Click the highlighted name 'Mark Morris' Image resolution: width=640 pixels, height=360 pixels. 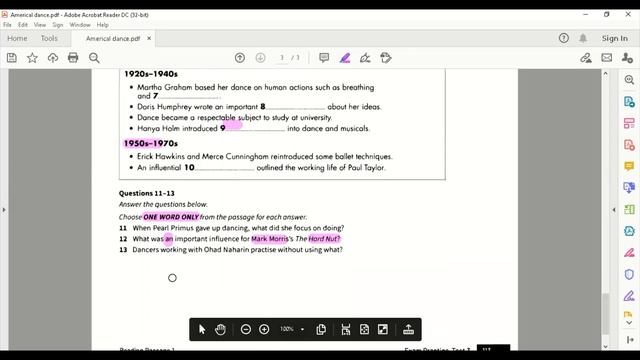click(269, 239)
